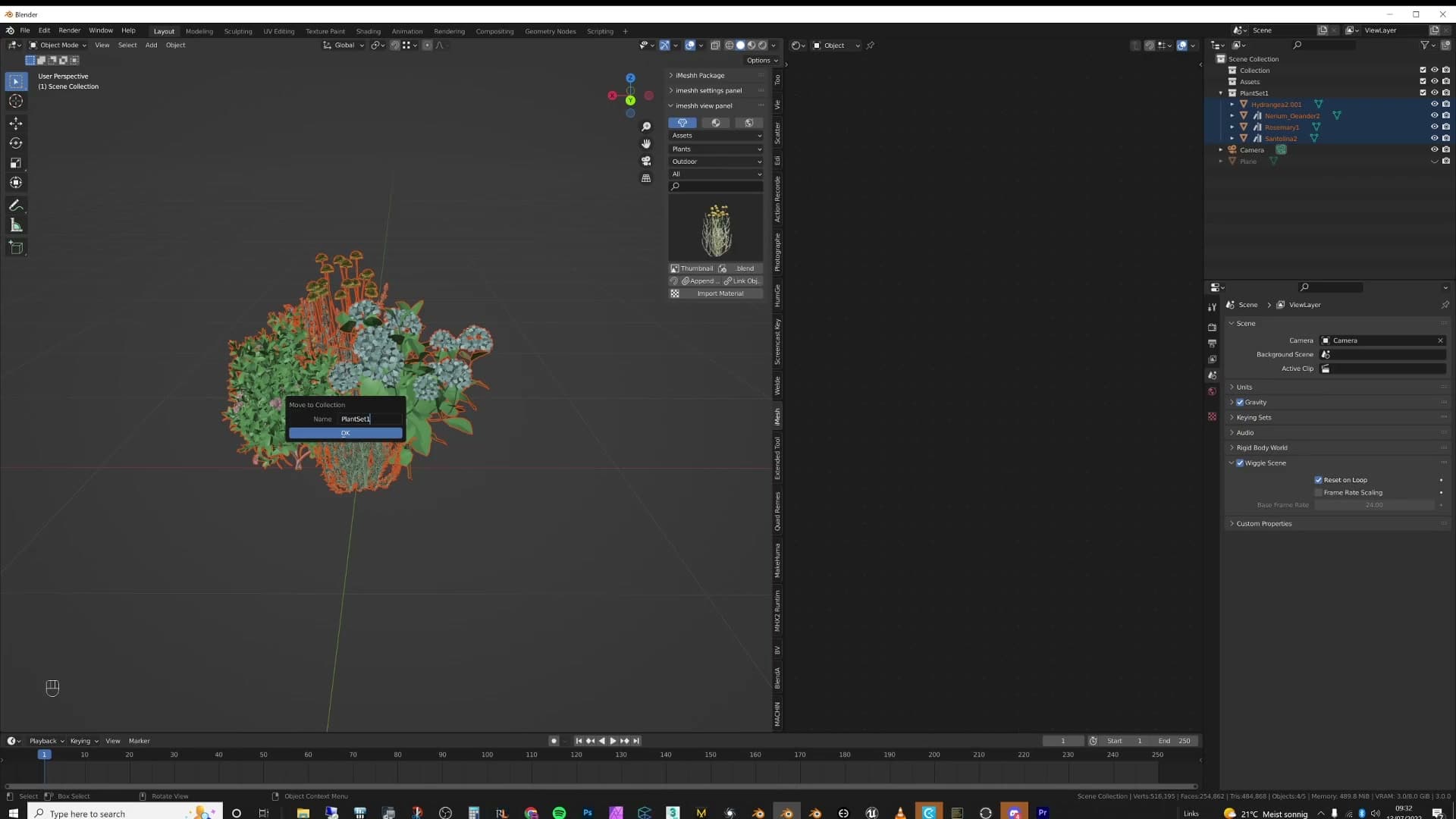The height and width of the screenshot is (819, 1456).
Task: Activate the Select Box tool
Action: click(x=16, y=81)
